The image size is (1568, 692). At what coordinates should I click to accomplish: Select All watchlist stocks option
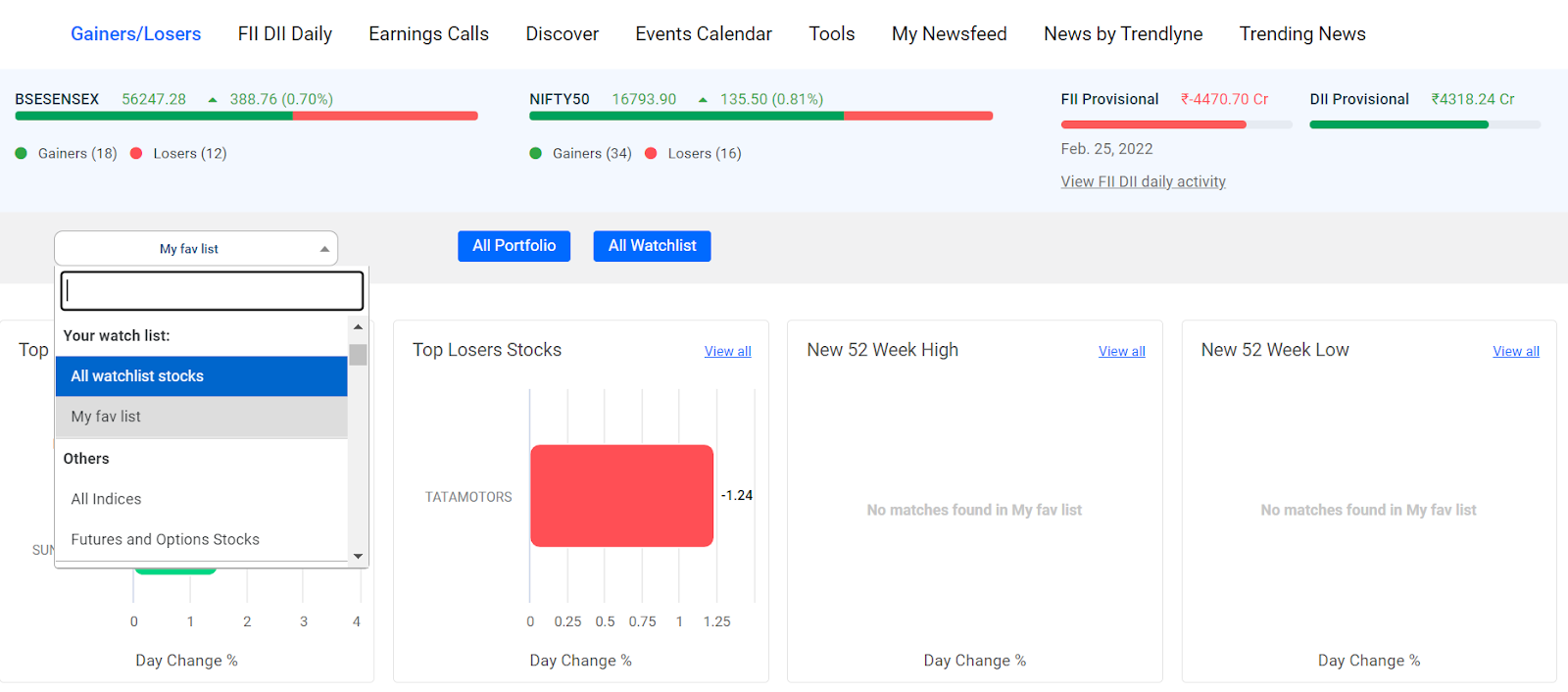click(202, 376)
